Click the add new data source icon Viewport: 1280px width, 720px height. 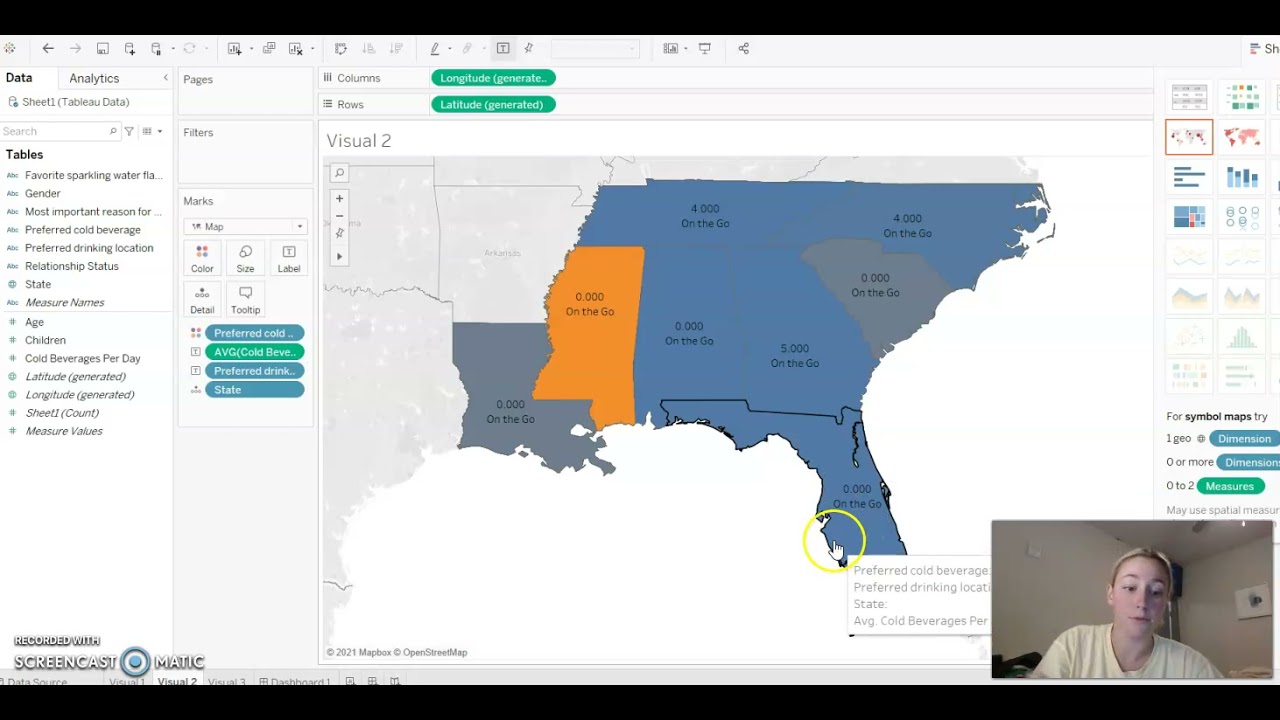(x=129, y=48)
